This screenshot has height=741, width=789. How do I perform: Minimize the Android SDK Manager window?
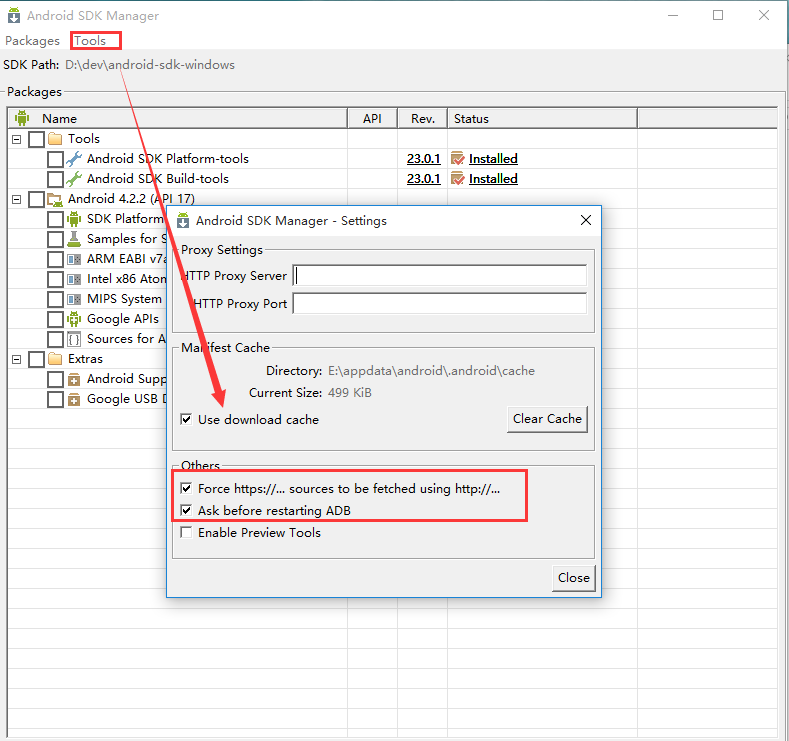tap(673, 16)
